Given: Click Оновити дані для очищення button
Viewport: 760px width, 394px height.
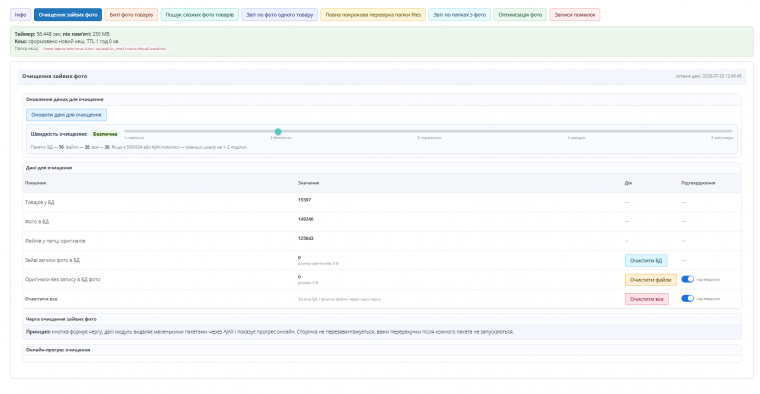Looking at the screenshot, I should 66,115.
